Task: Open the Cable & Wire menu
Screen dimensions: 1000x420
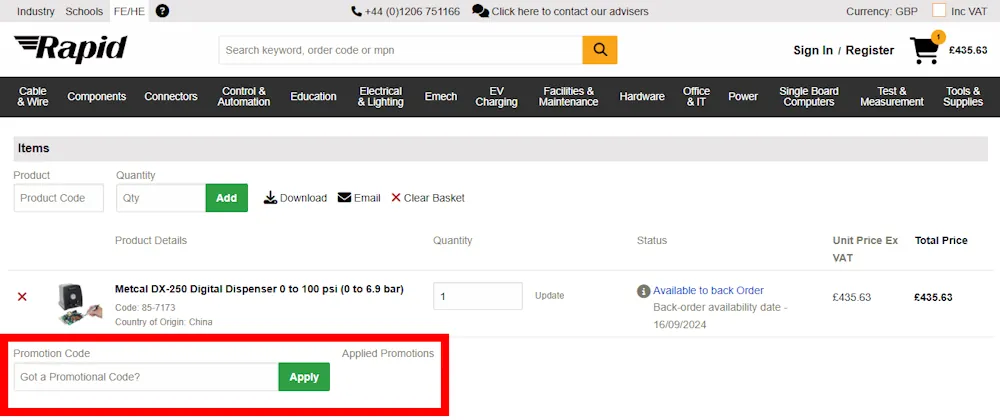Action: tap(33, 96)
